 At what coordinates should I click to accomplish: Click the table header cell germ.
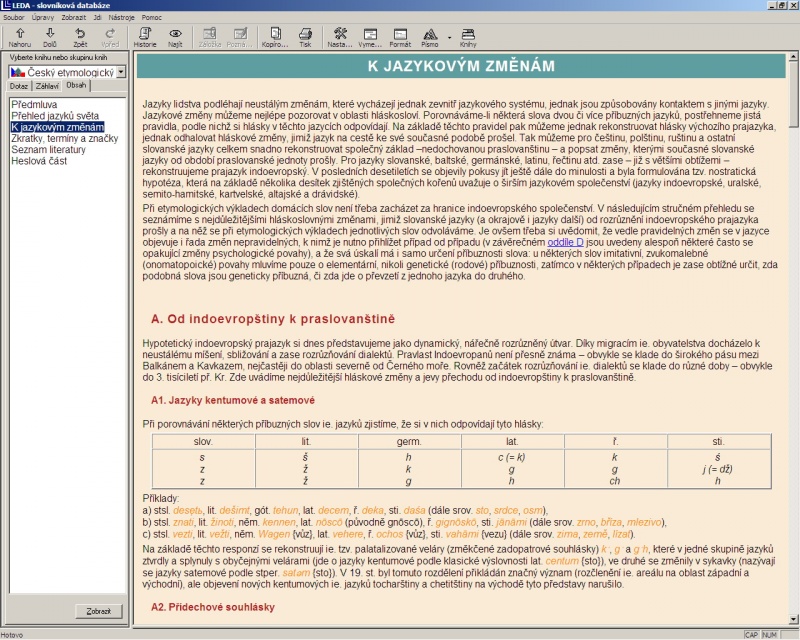coord(409,441)
